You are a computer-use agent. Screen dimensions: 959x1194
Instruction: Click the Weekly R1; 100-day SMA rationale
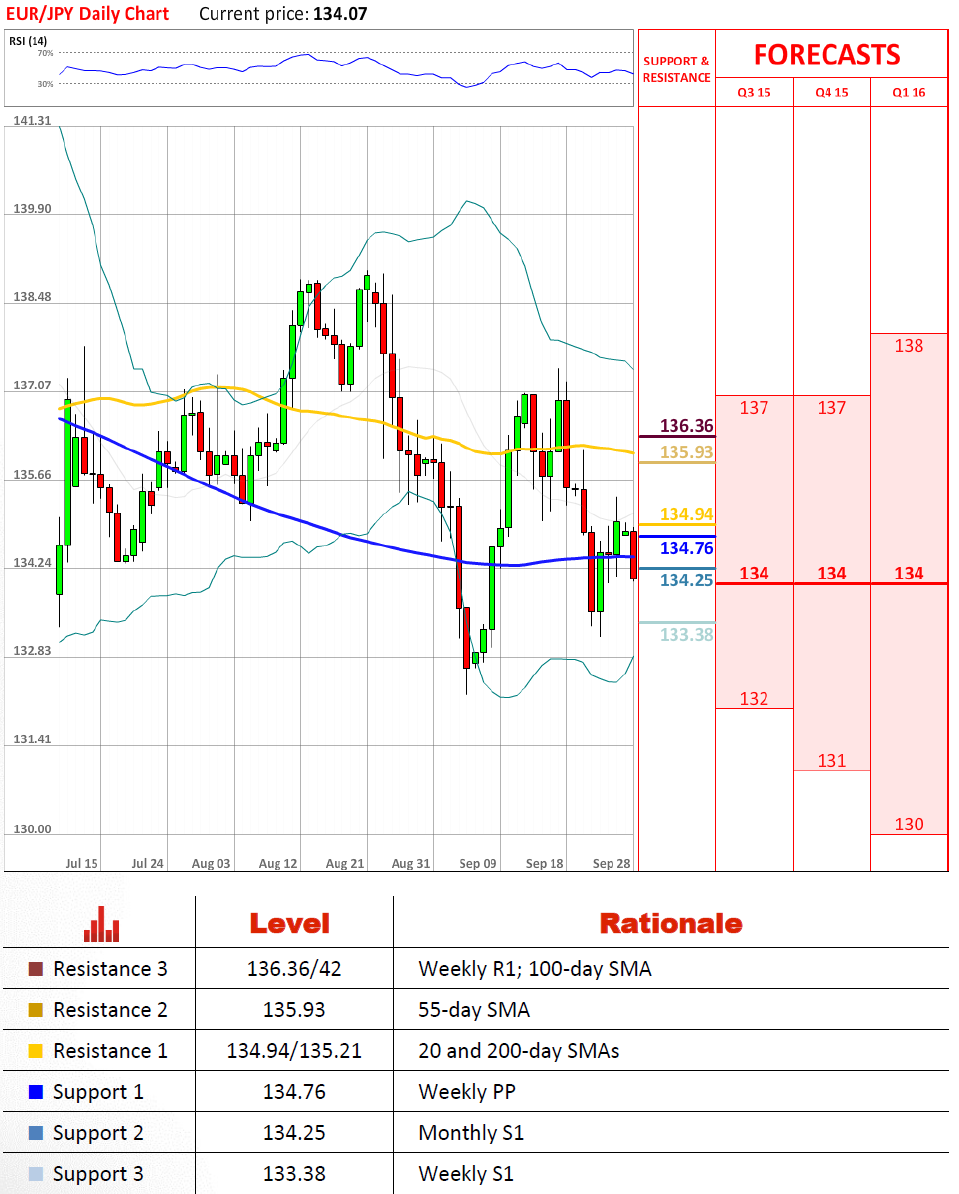(x=535, y=969)
